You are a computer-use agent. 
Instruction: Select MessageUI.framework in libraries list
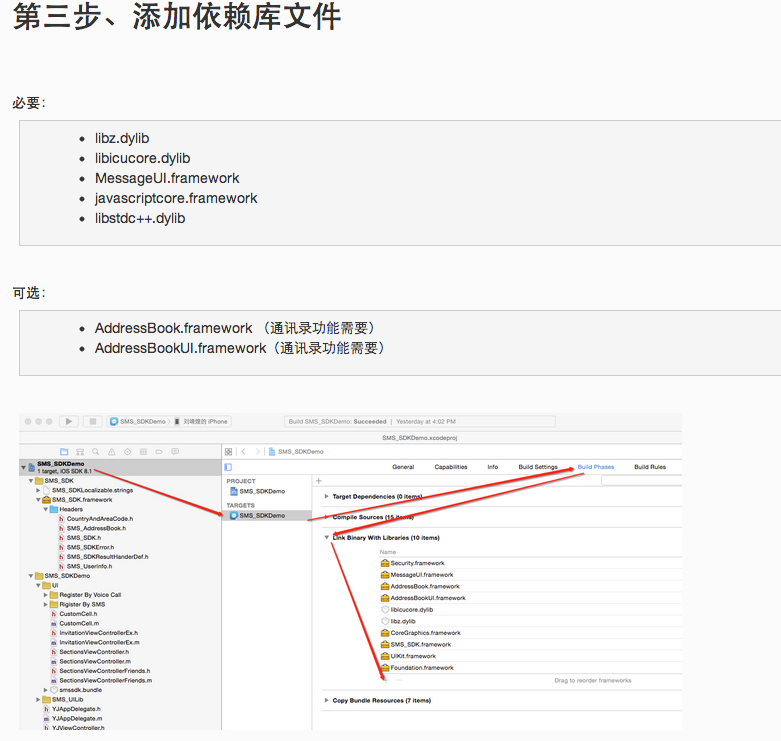pyautogui.click(x=421, y=575)
